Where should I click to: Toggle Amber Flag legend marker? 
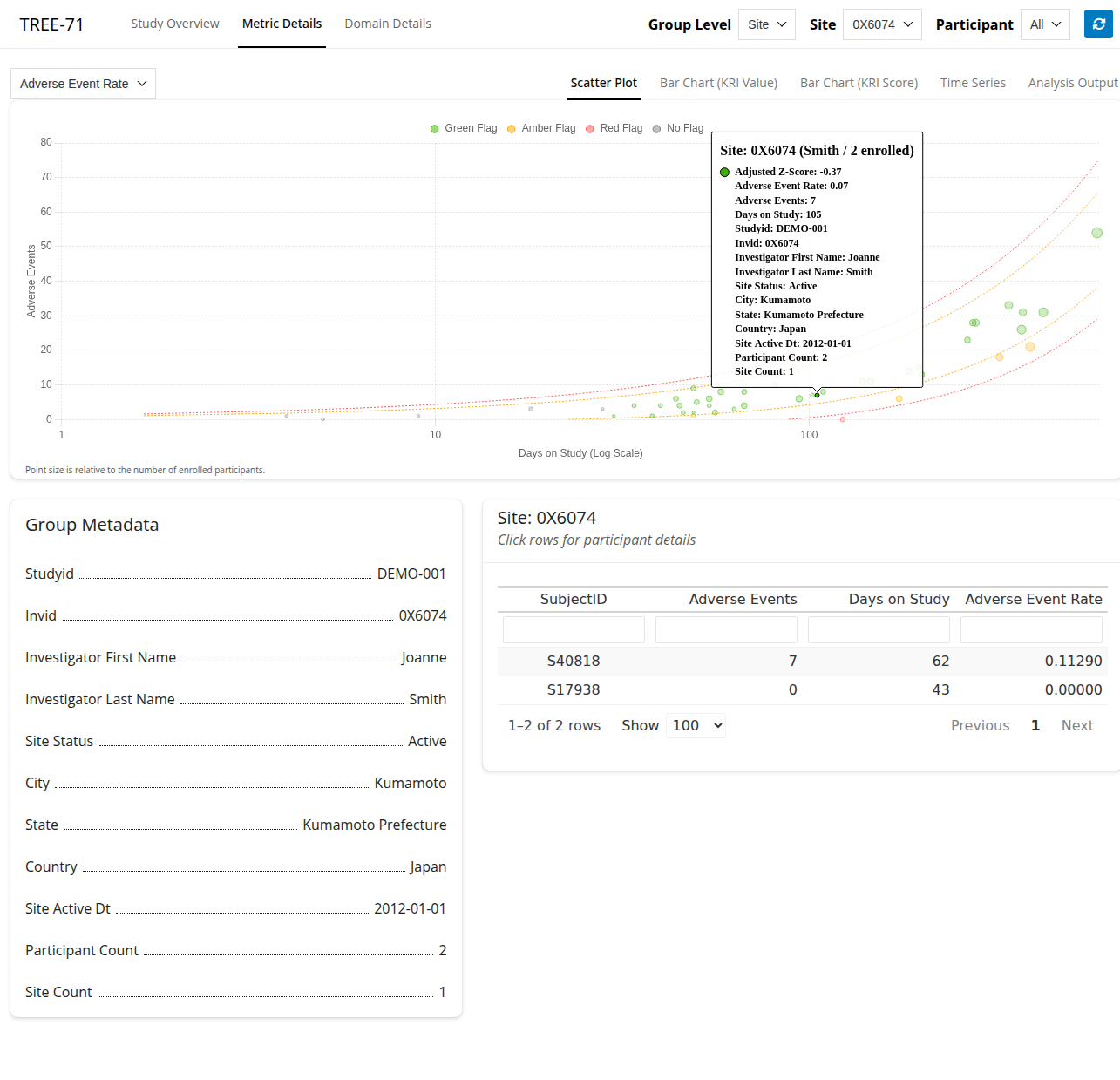point(512,129)
